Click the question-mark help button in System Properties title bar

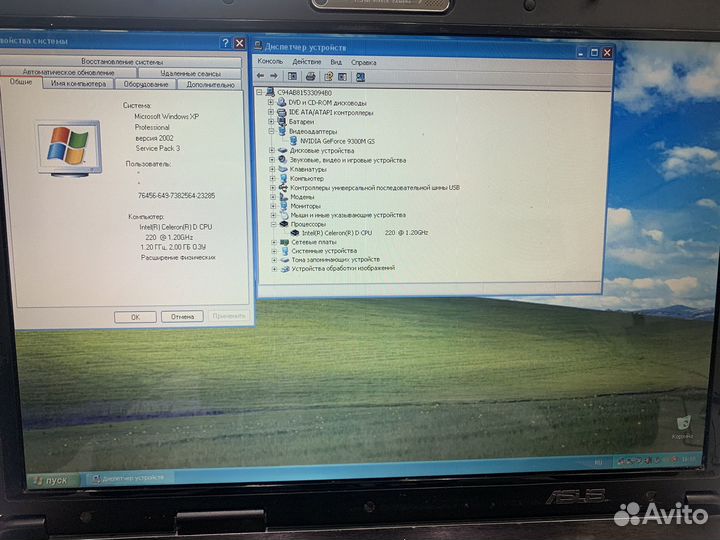pyautogui.click(x=225, y=43)
